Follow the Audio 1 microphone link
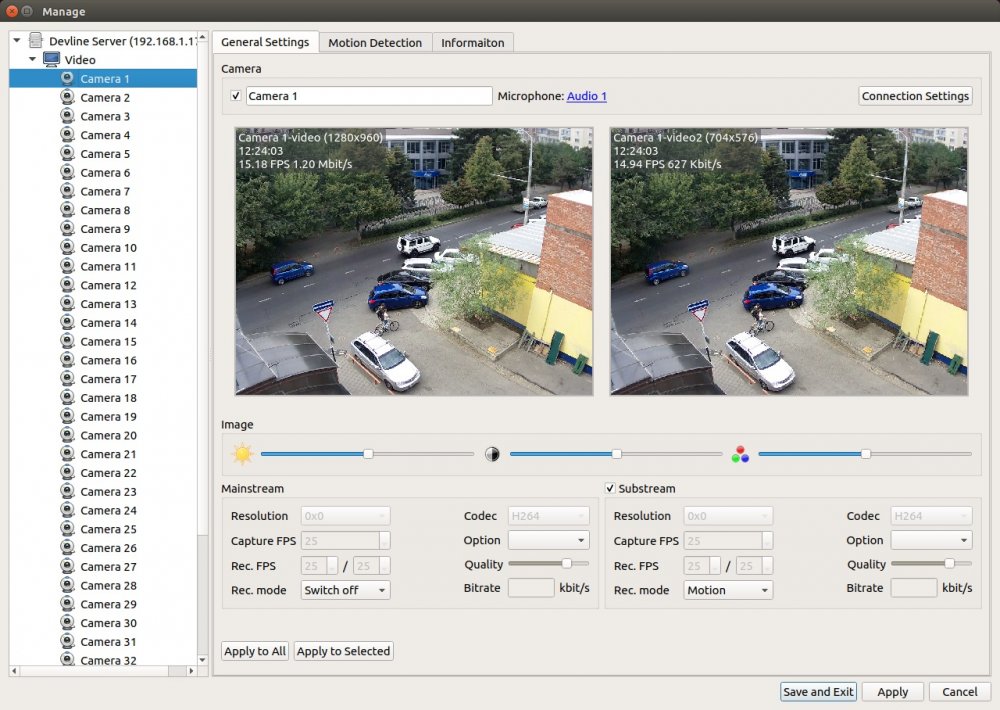 coord(587,96)
